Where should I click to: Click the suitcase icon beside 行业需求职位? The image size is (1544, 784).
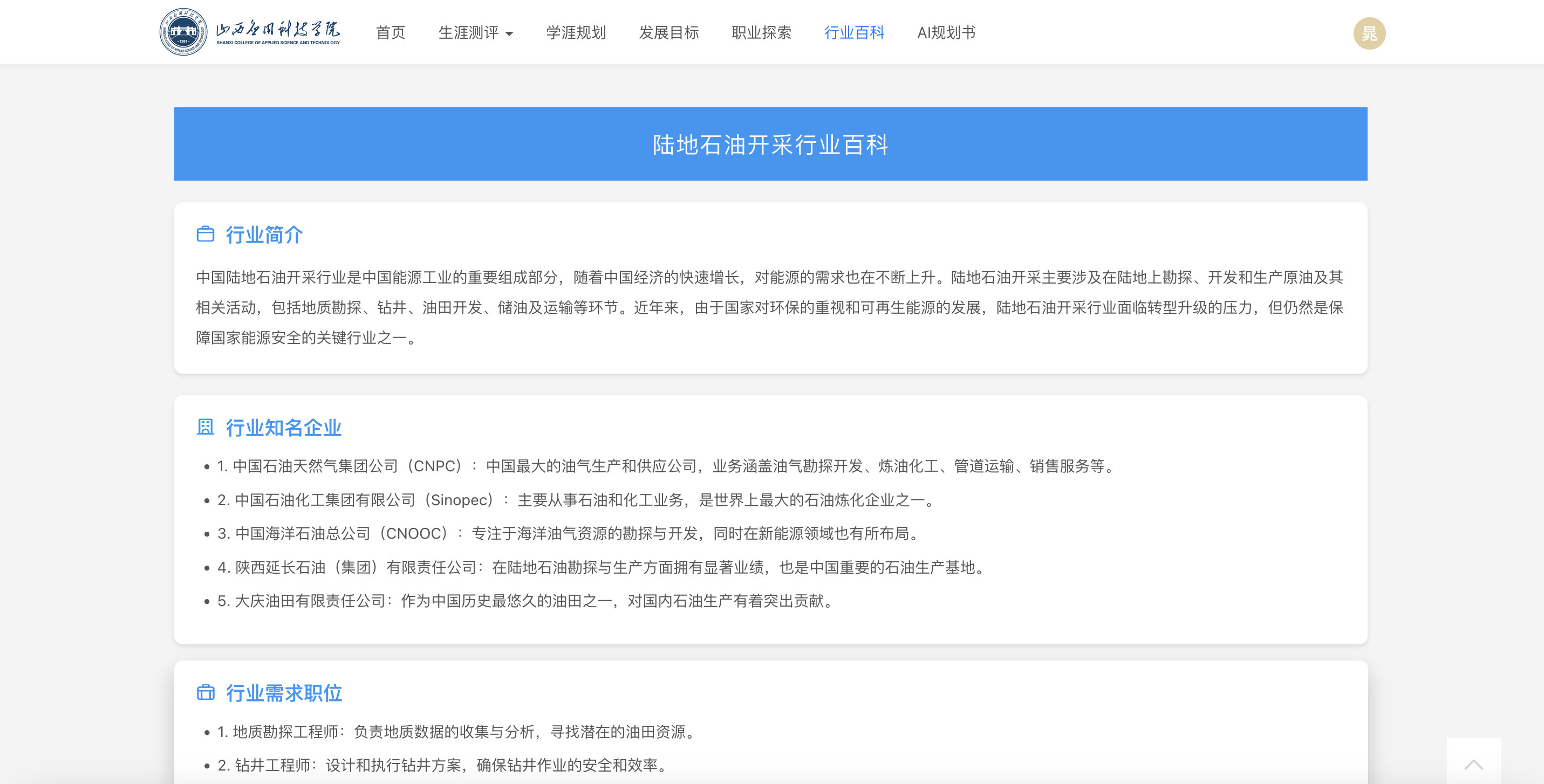[x=205, y=692]
